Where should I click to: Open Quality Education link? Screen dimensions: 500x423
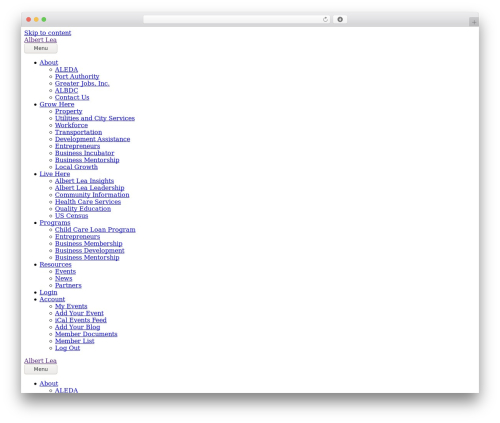click(83, 209)
